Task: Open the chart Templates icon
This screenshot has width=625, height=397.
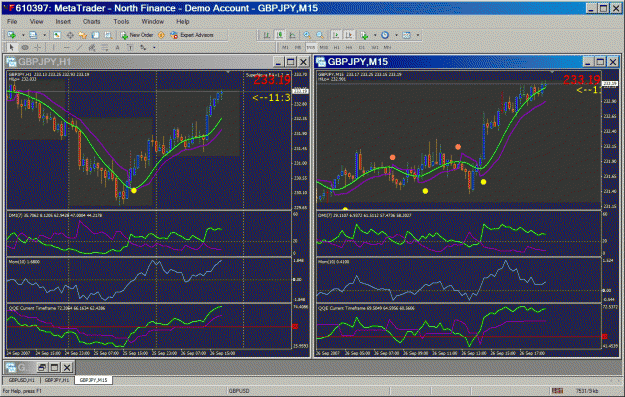Action: 407,35
